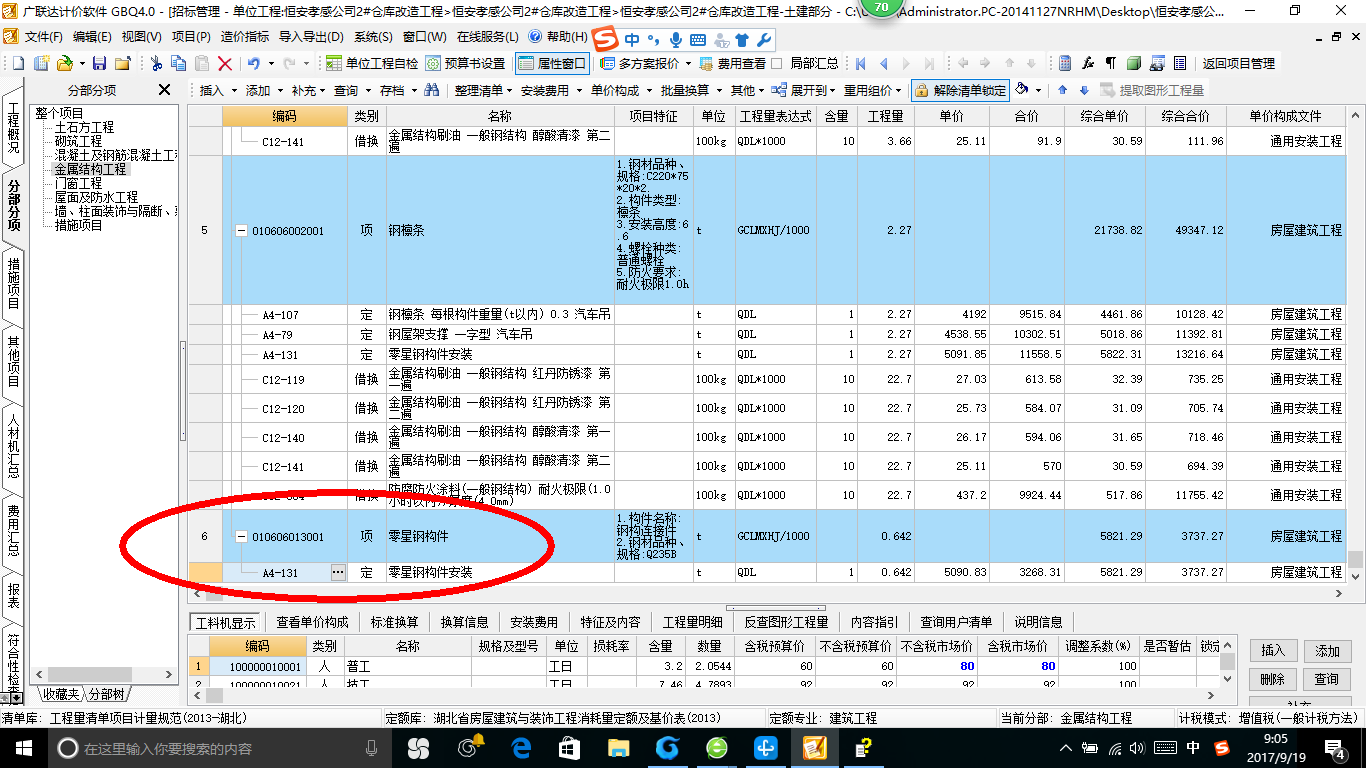
Task: Click the Cut scissors icon
Action: 156,63
